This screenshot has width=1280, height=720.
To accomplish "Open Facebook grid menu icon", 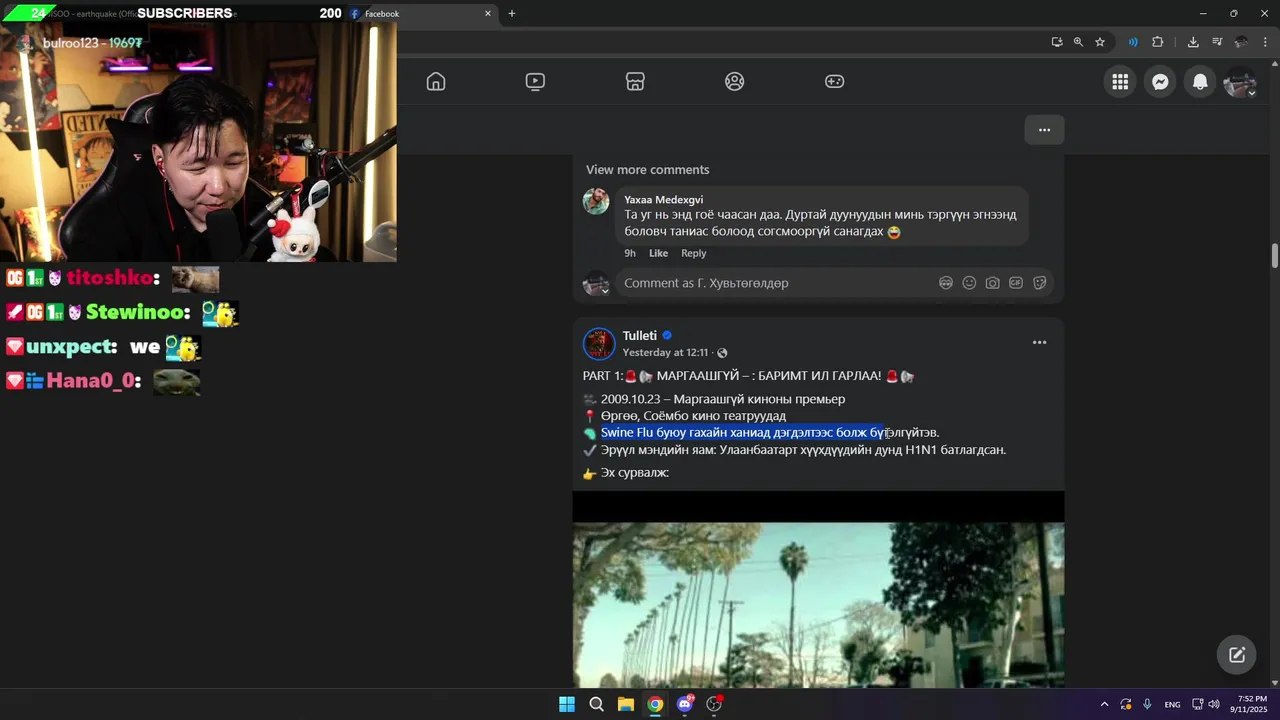I will click(x=1120, y=82).
